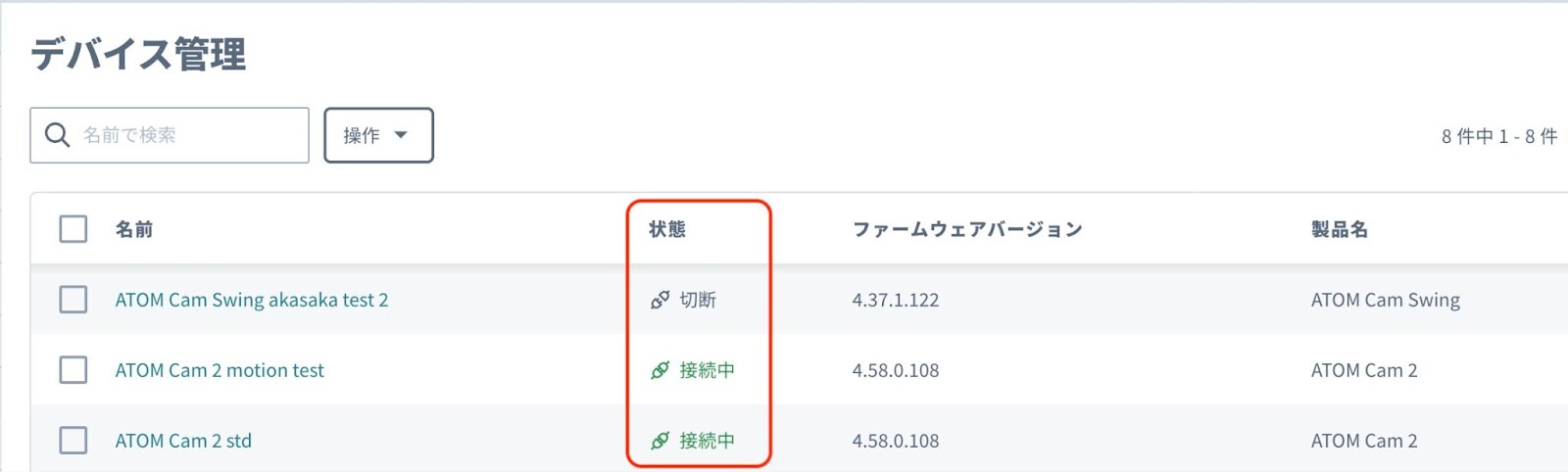Image resolution: width=1568 pixels, height=472 pixels.
Task: Open ATOM Cam 2 motion test device
Action: [x=220, y=370]
